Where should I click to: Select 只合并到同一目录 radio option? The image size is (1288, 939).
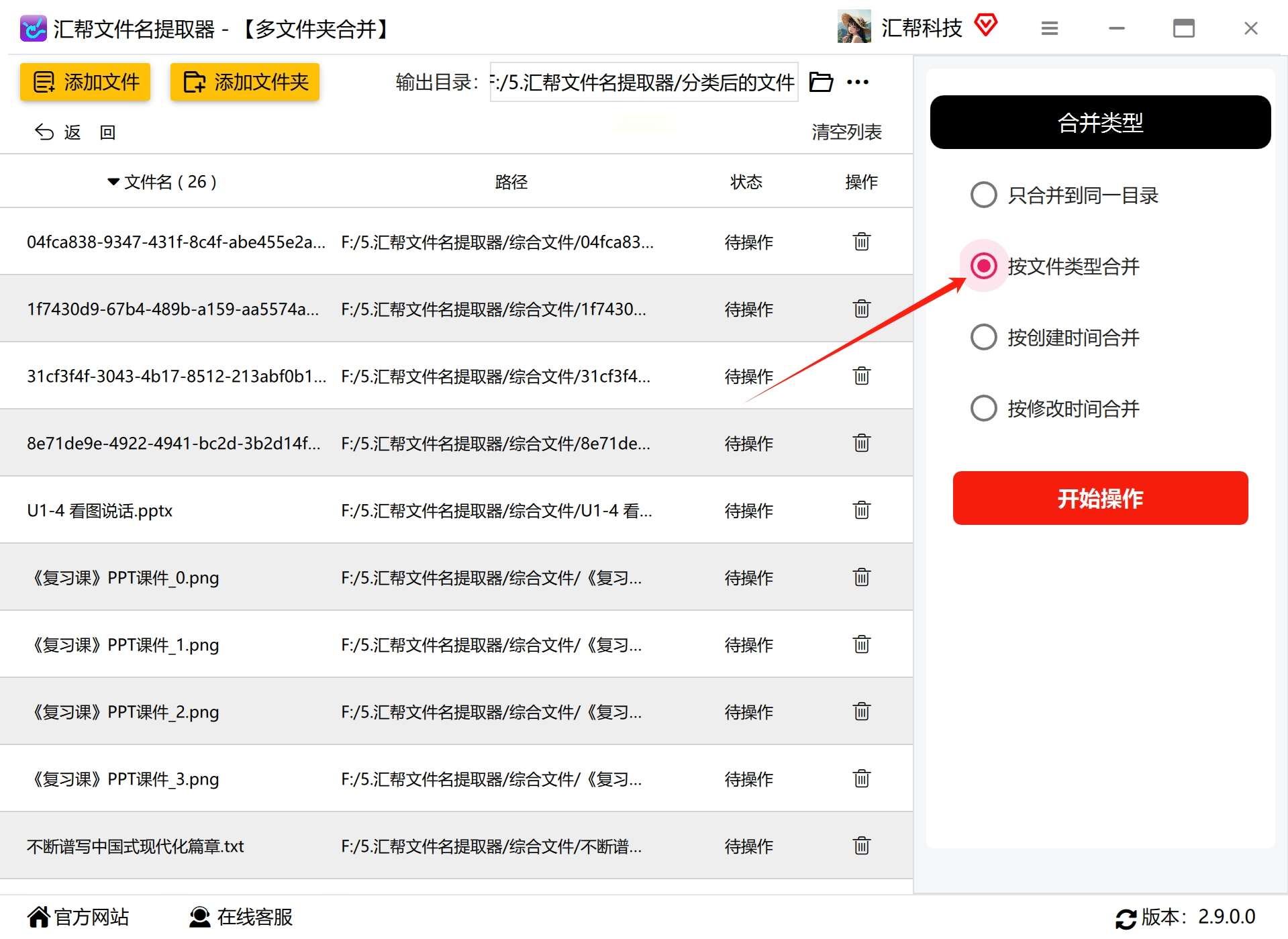(983, 195)
